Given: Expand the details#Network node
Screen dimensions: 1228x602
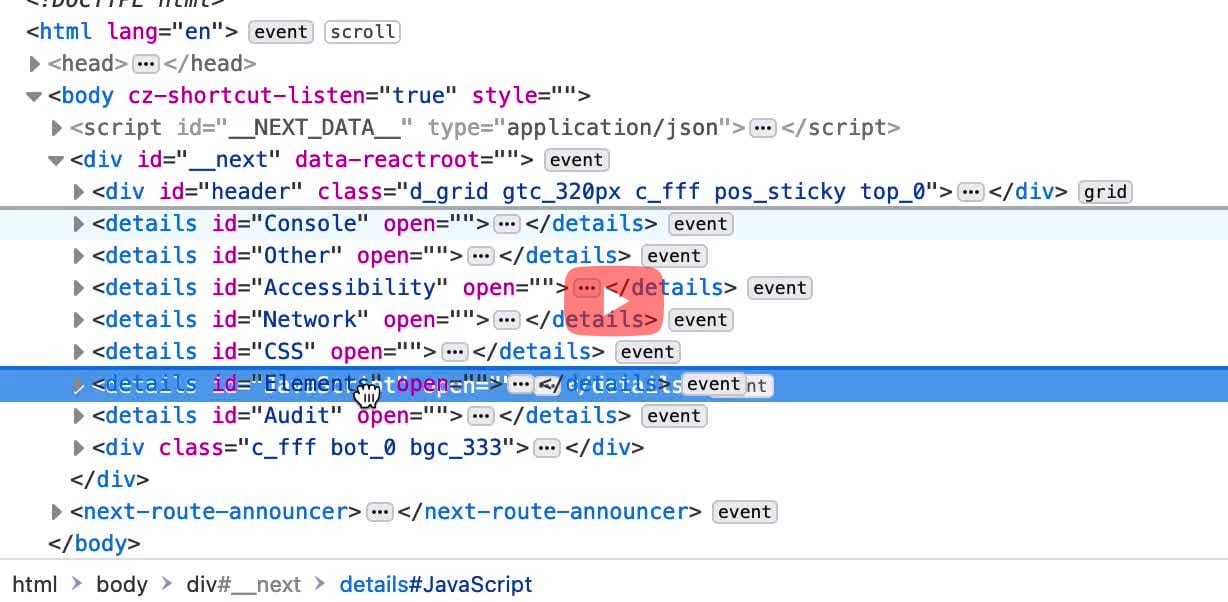Looking at the screenshot, I should [79, 320].
